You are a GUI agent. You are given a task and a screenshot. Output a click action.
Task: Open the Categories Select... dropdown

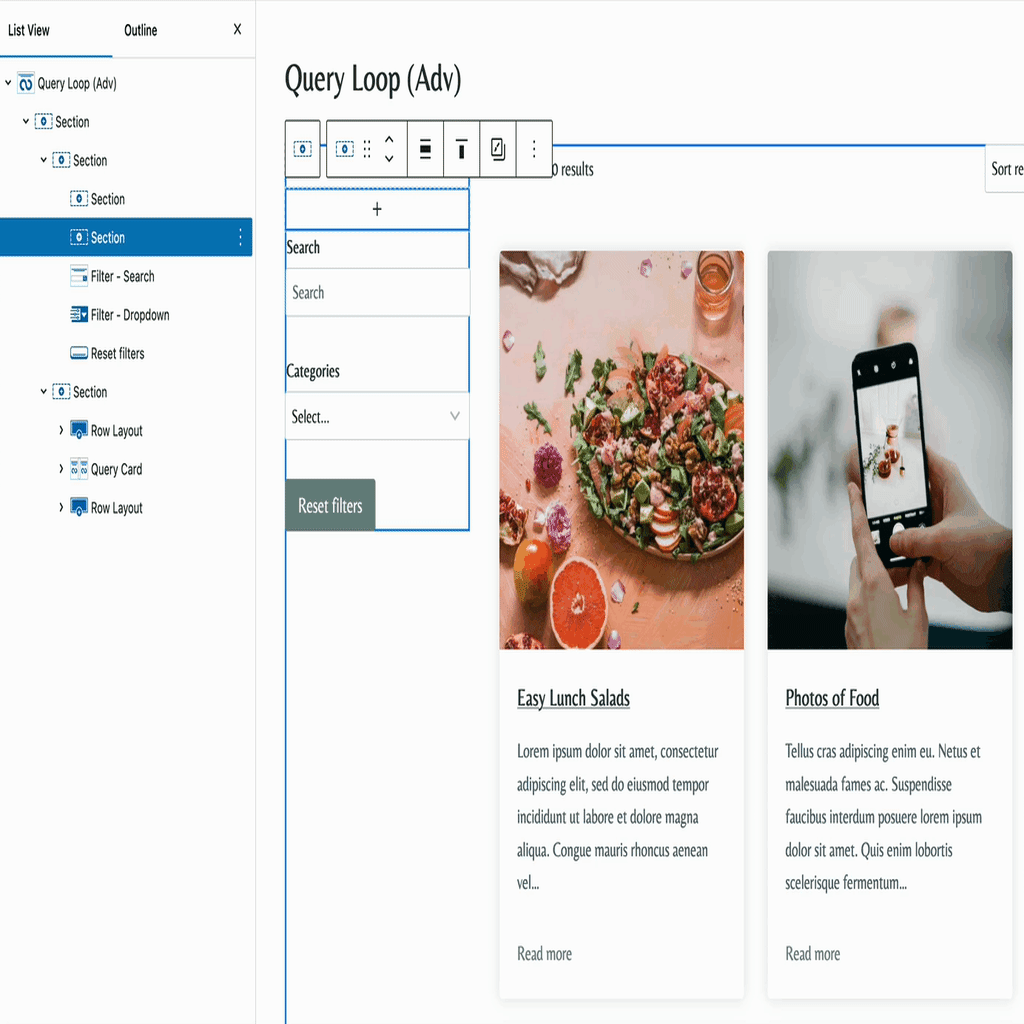[377, 417]
